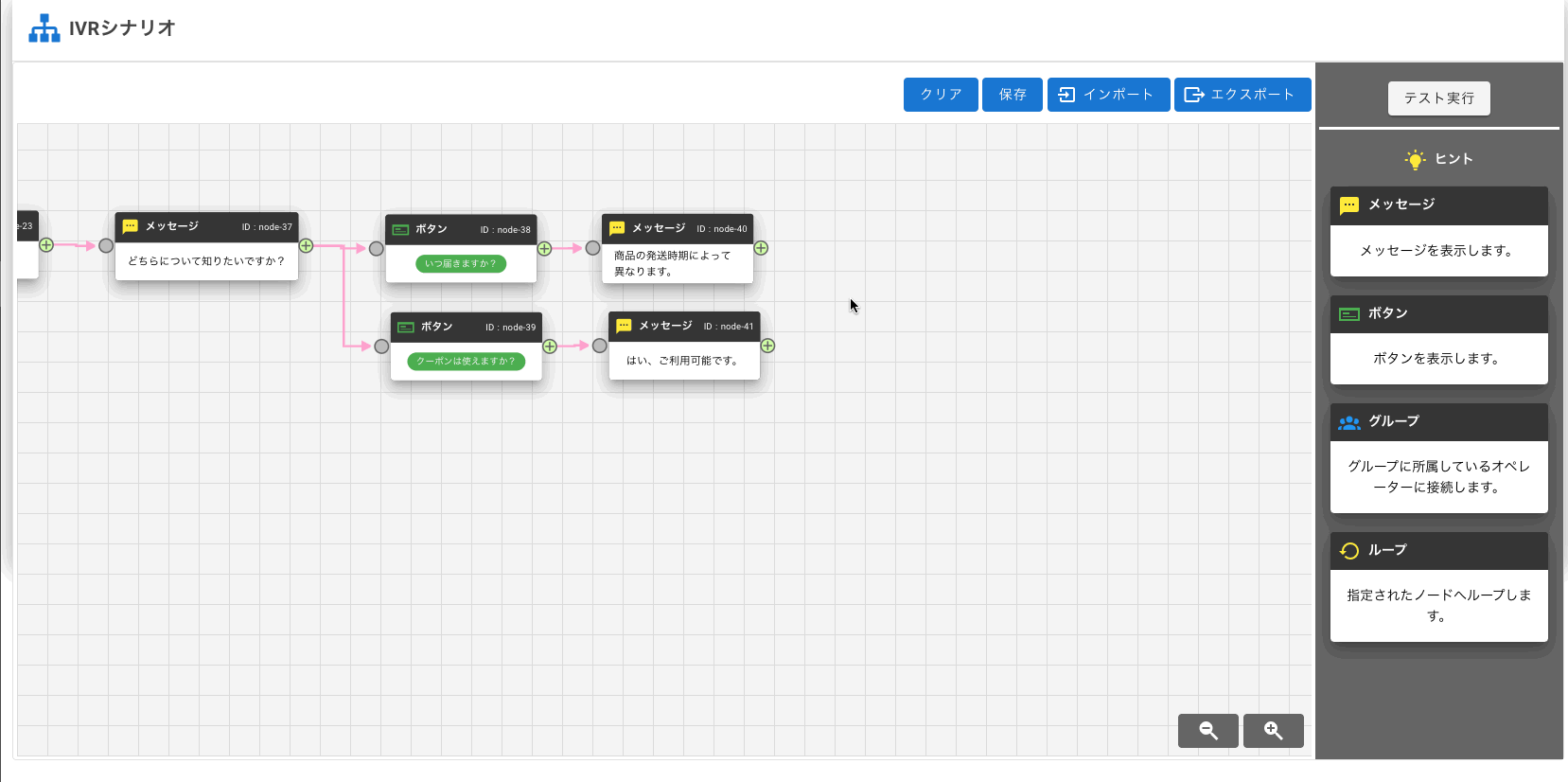Click the zoom in magnifier button
Screen dimensions: 1568x782
coord(1273,730)
